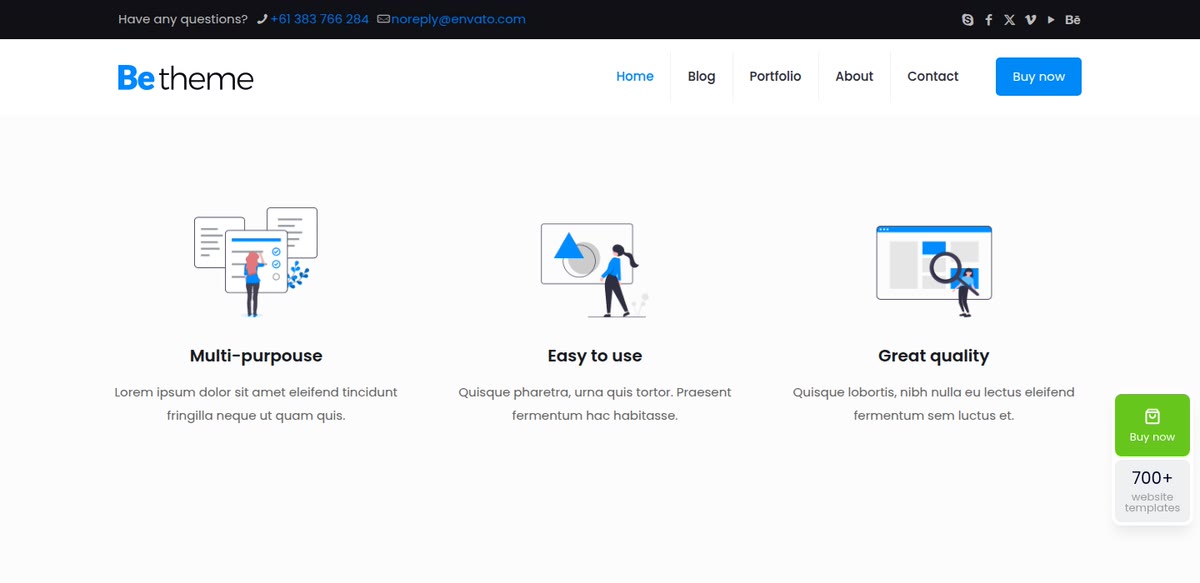The image size is (1200, 583).
Task: Click the YouTube play icon
Action: tap(1051, 20)
